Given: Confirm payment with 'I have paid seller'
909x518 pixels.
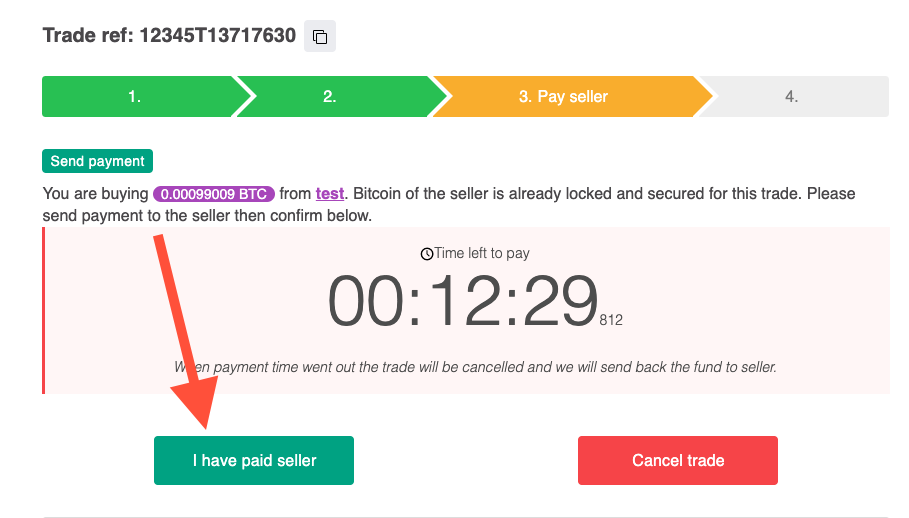Looking at the screenshot, I should [x=254, y=461].
